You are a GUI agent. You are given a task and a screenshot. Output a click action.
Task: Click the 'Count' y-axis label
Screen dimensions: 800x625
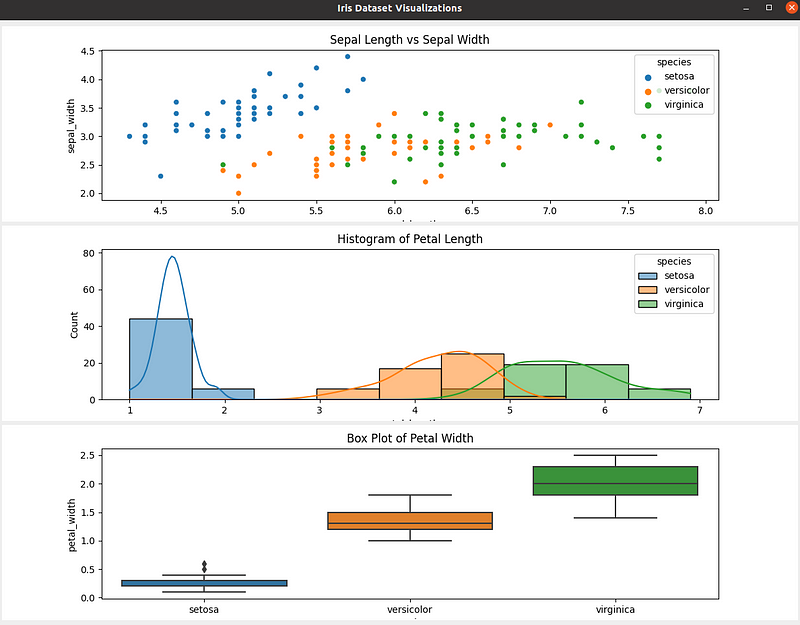[x=74, y=325]
